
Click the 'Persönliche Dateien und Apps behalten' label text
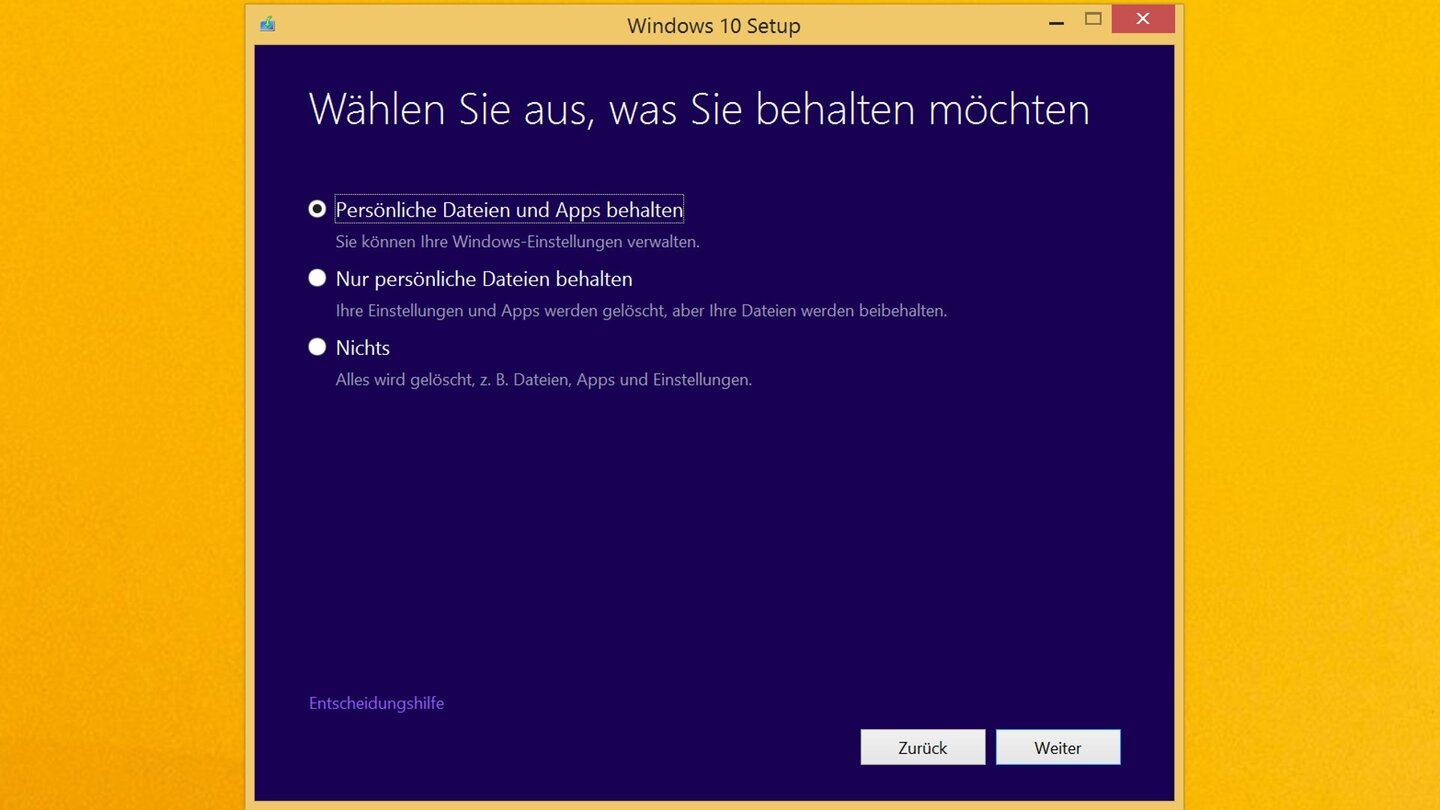pyautogui.click(x=509, y=210)
